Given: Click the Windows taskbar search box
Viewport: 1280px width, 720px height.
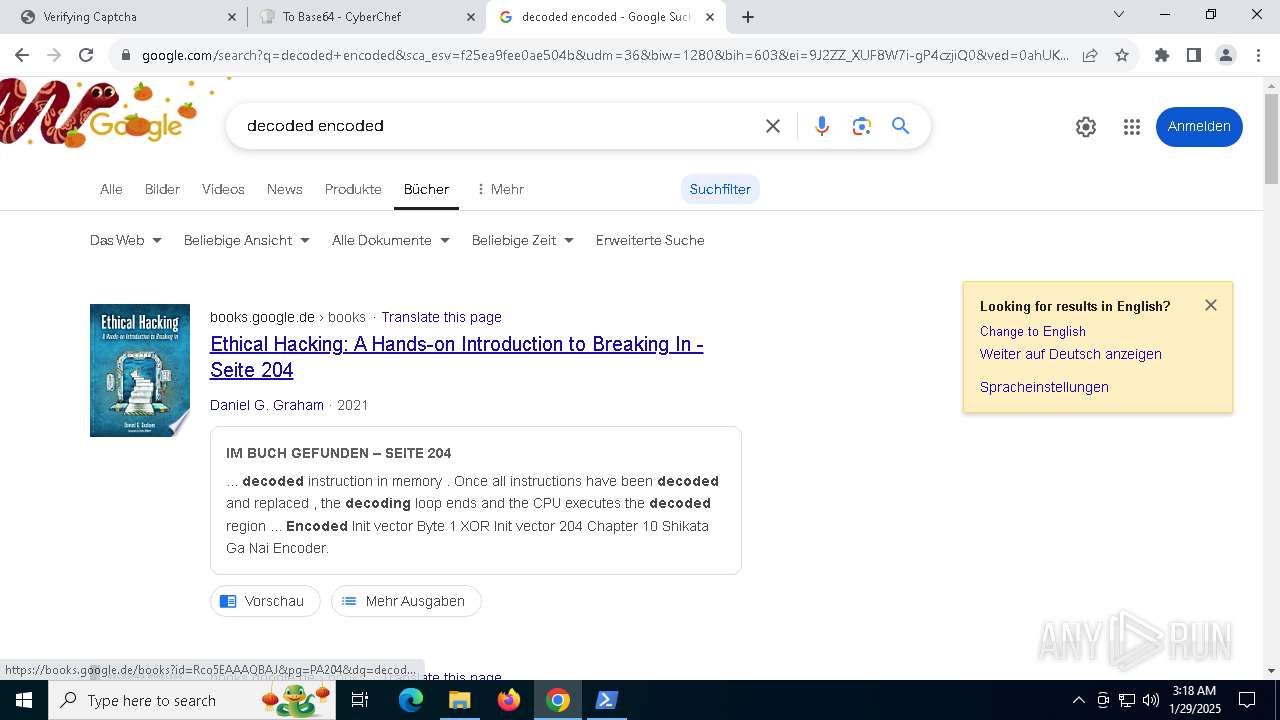Looking at the screenshot, I should (x=192, y=700).
